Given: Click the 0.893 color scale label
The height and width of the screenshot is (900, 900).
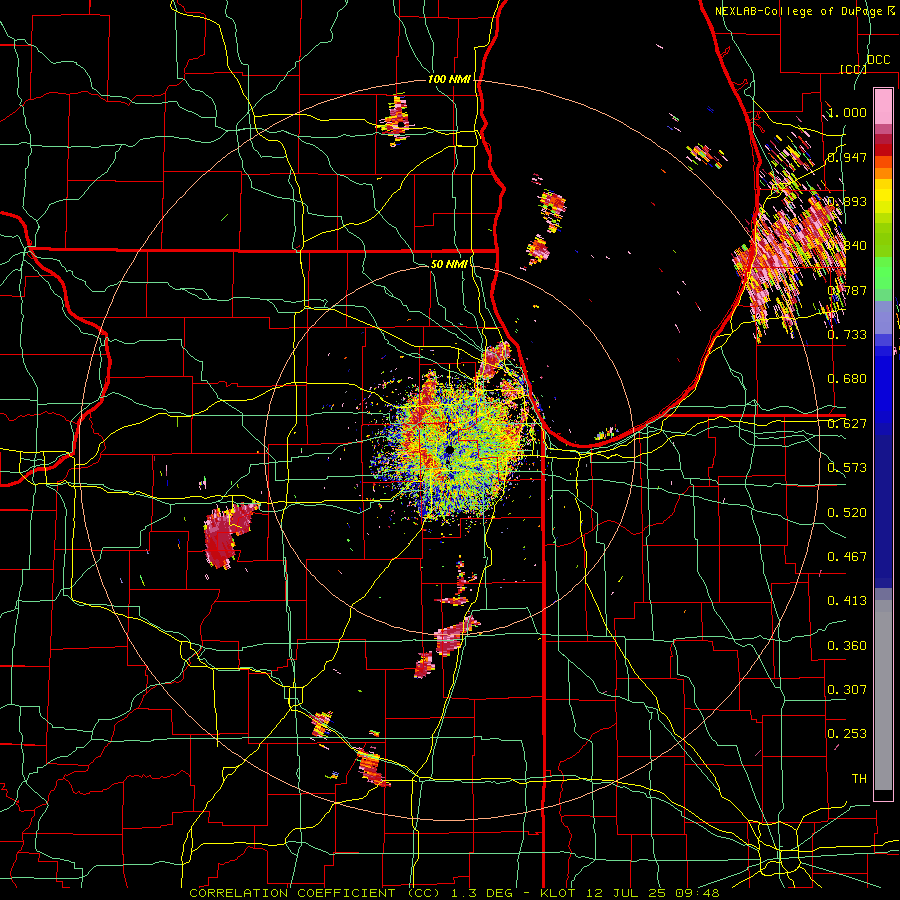Looking at the screenshot, I should (x=847, y=201).
